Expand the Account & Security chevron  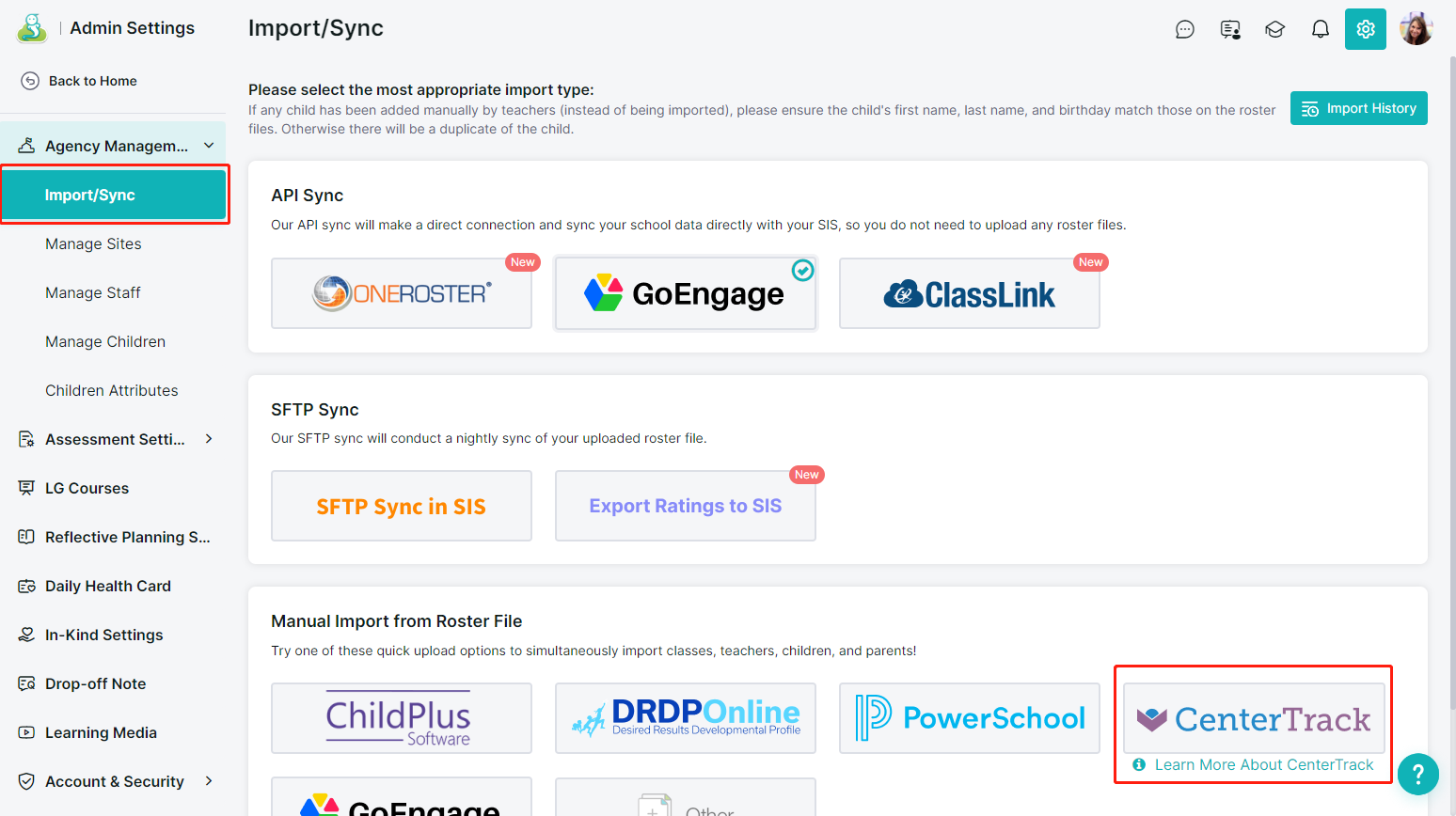tap(209, 781)
